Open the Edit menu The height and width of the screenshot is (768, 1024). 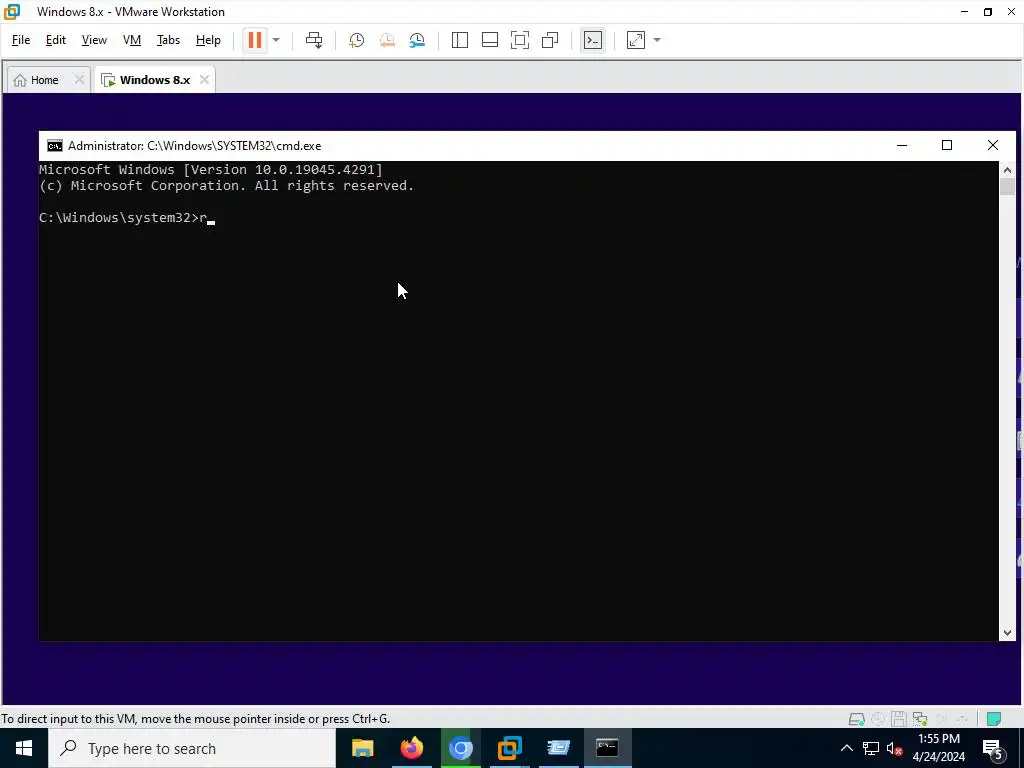click(56, 40)
